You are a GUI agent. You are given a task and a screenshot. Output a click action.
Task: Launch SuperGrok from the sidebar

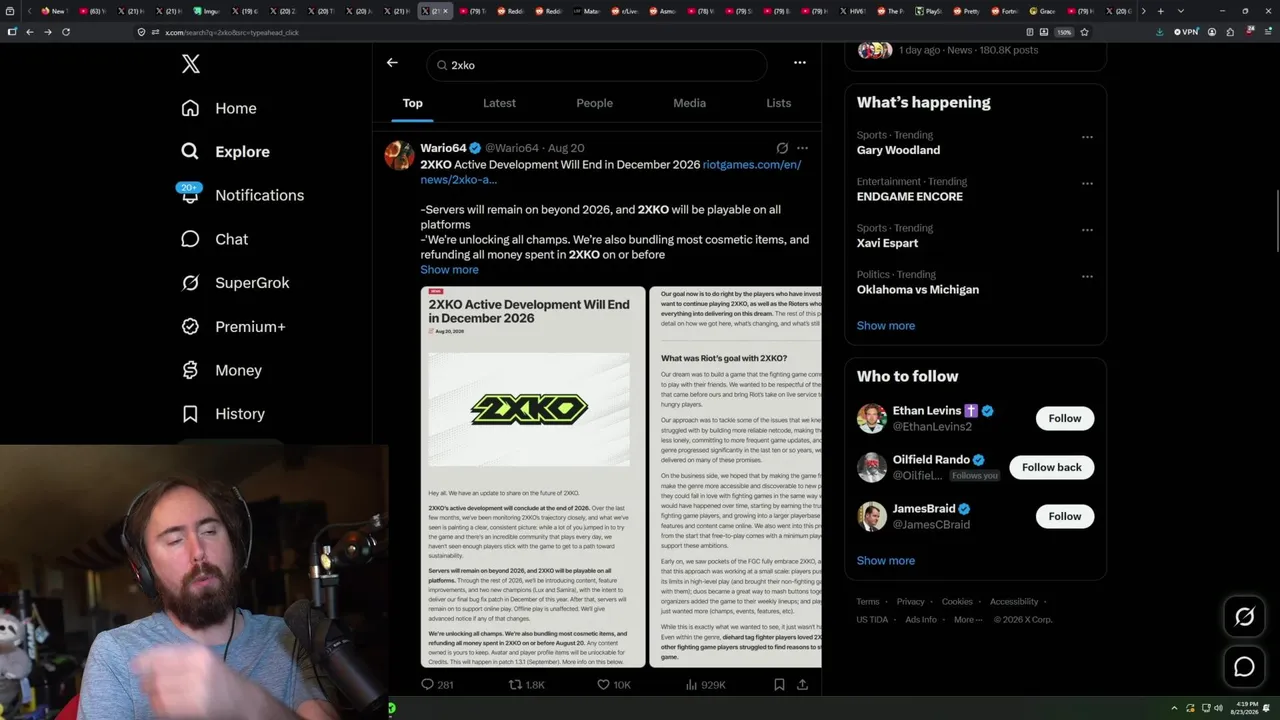[235, 283]
